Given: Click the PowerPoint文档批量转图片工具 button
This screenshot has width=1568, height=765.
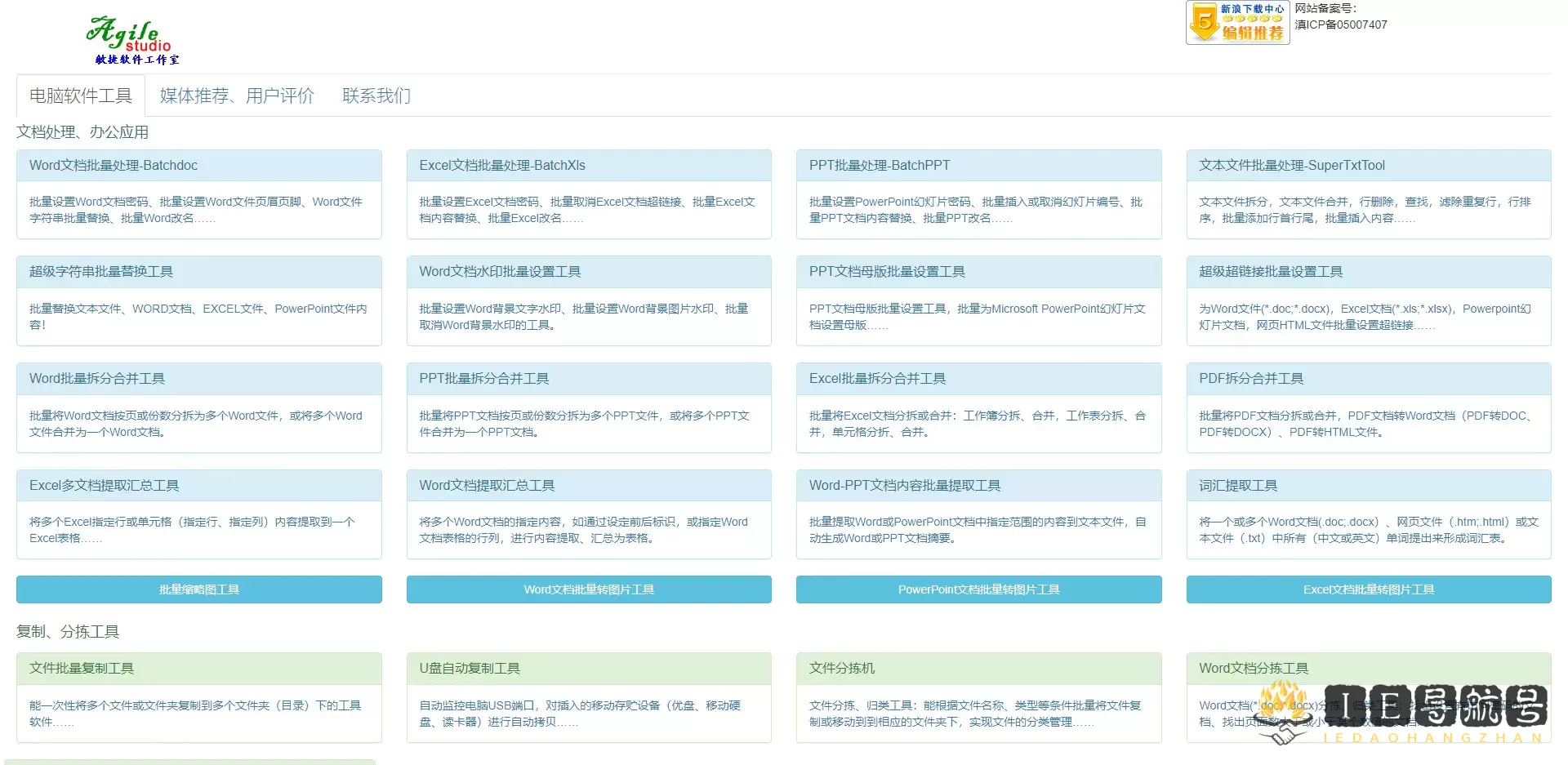Looking at the screenshot, I should click(978, 589).
